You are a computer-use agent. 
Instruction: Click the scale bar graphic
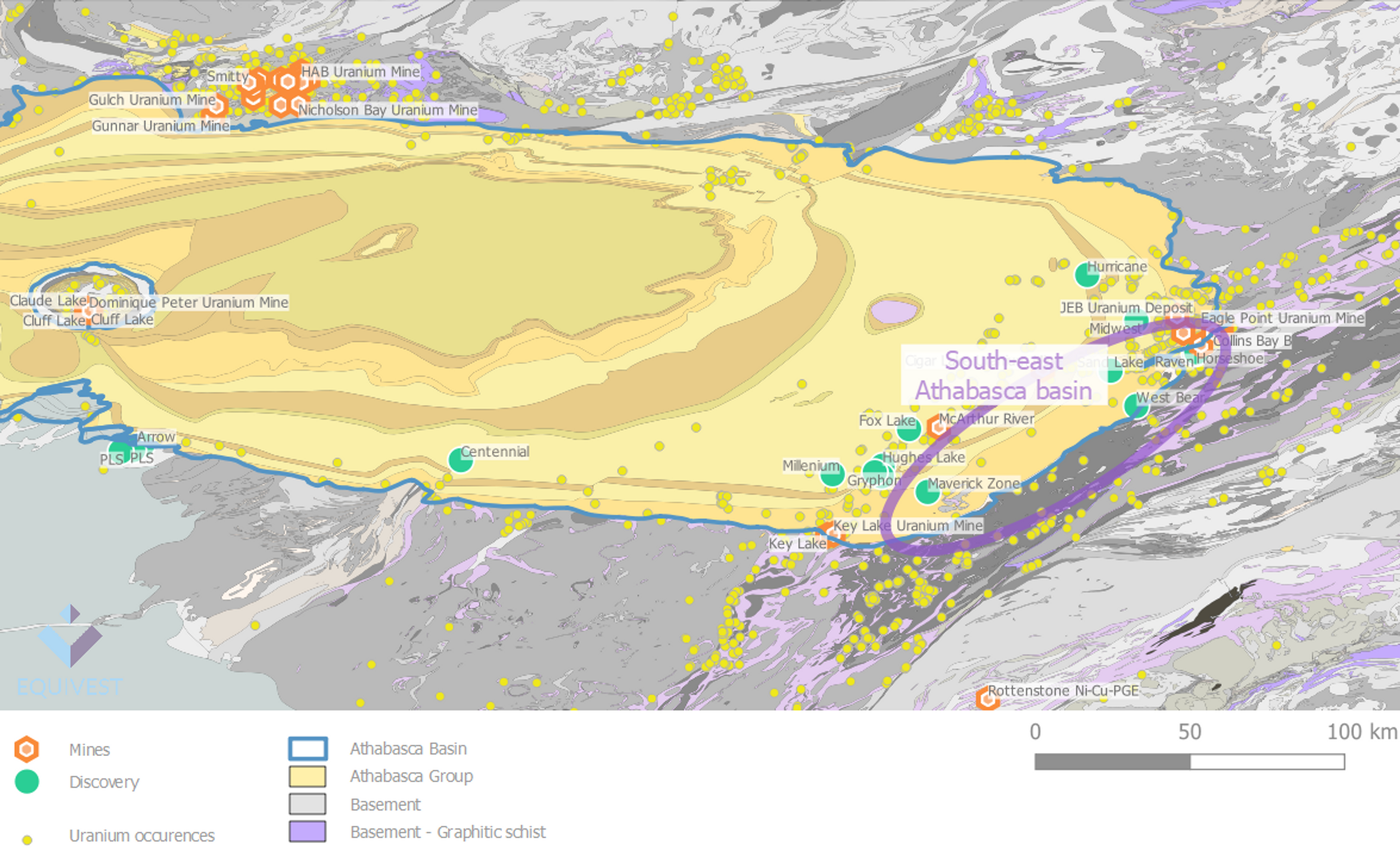[1190, 762]
